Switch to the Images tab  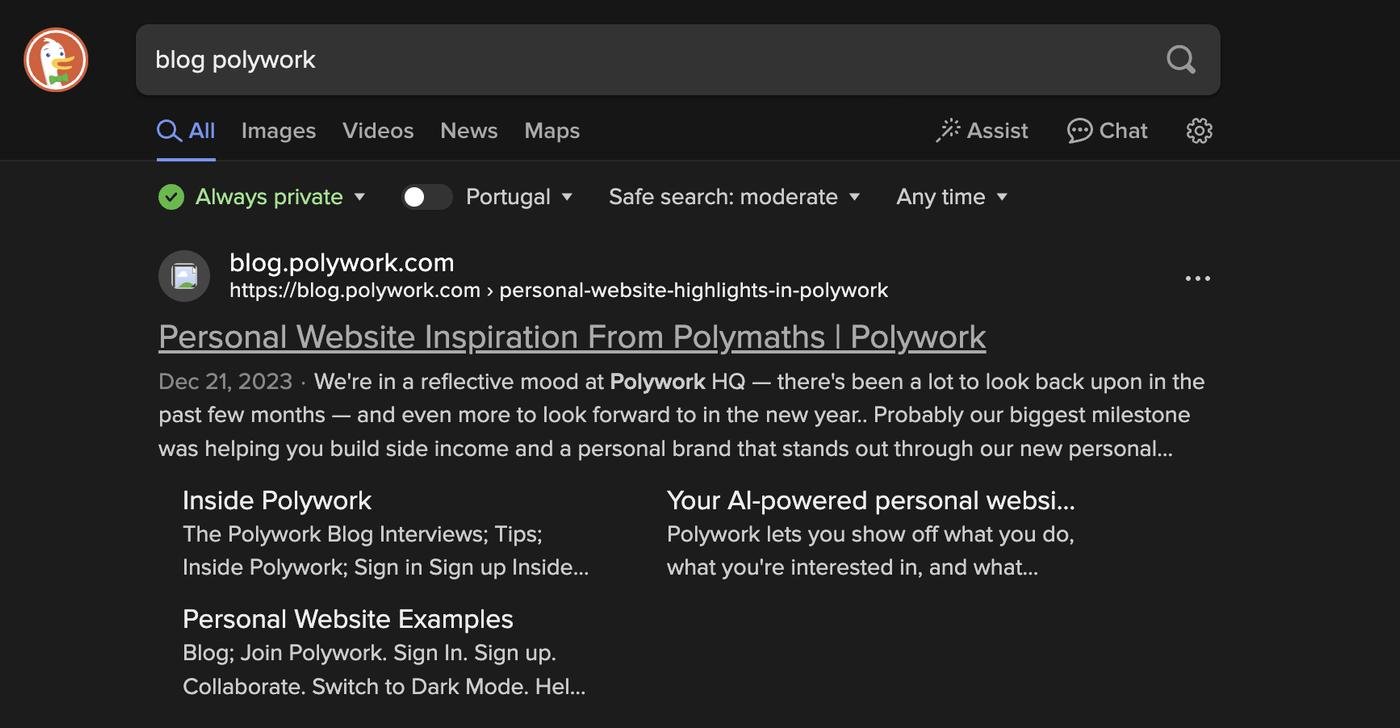[278, 131]
